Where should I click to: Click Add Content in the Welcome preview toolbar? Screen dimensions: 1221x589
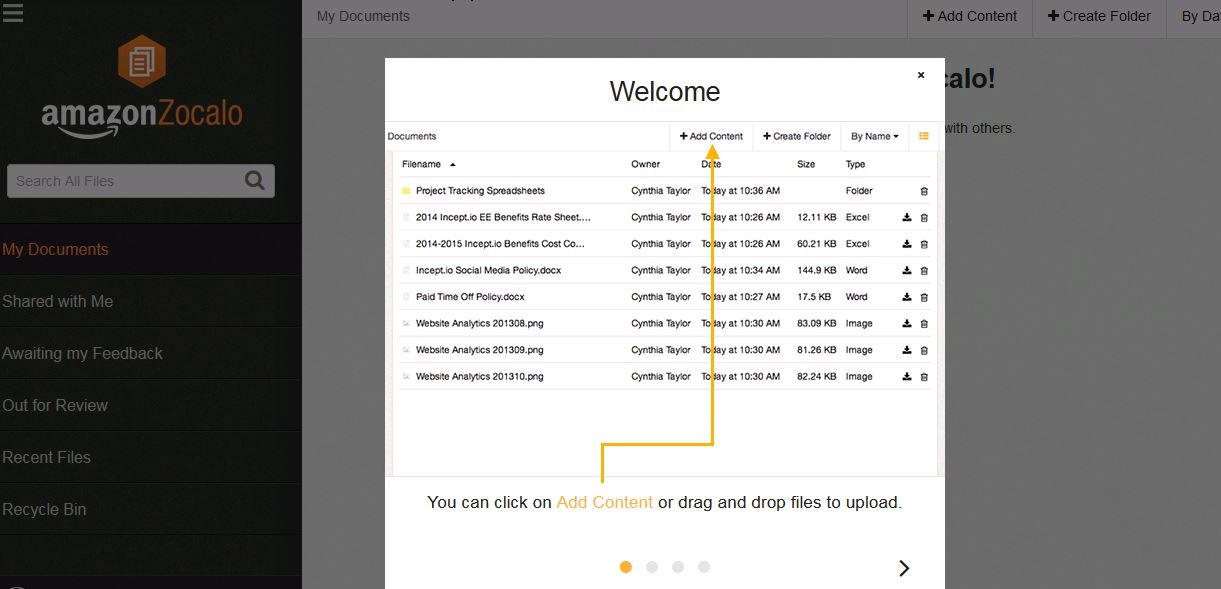pyautogui.click(x=711, y=136)
